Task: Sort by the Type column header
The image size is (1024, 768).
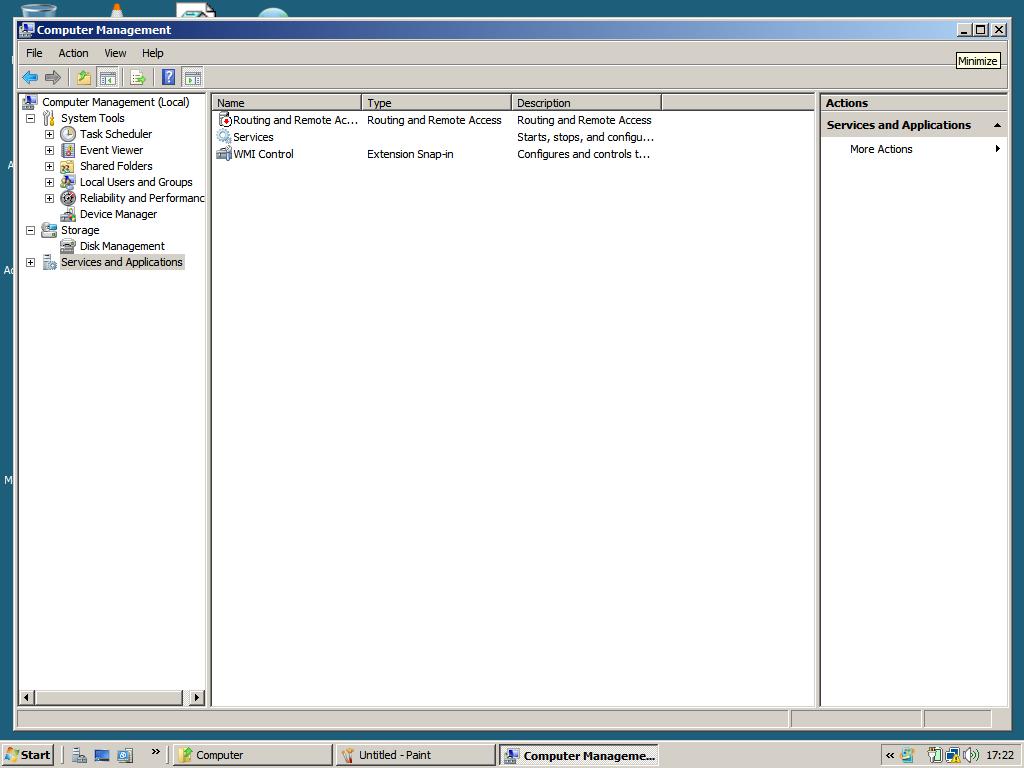Action: pyautogui.click(x=436, y=103)
